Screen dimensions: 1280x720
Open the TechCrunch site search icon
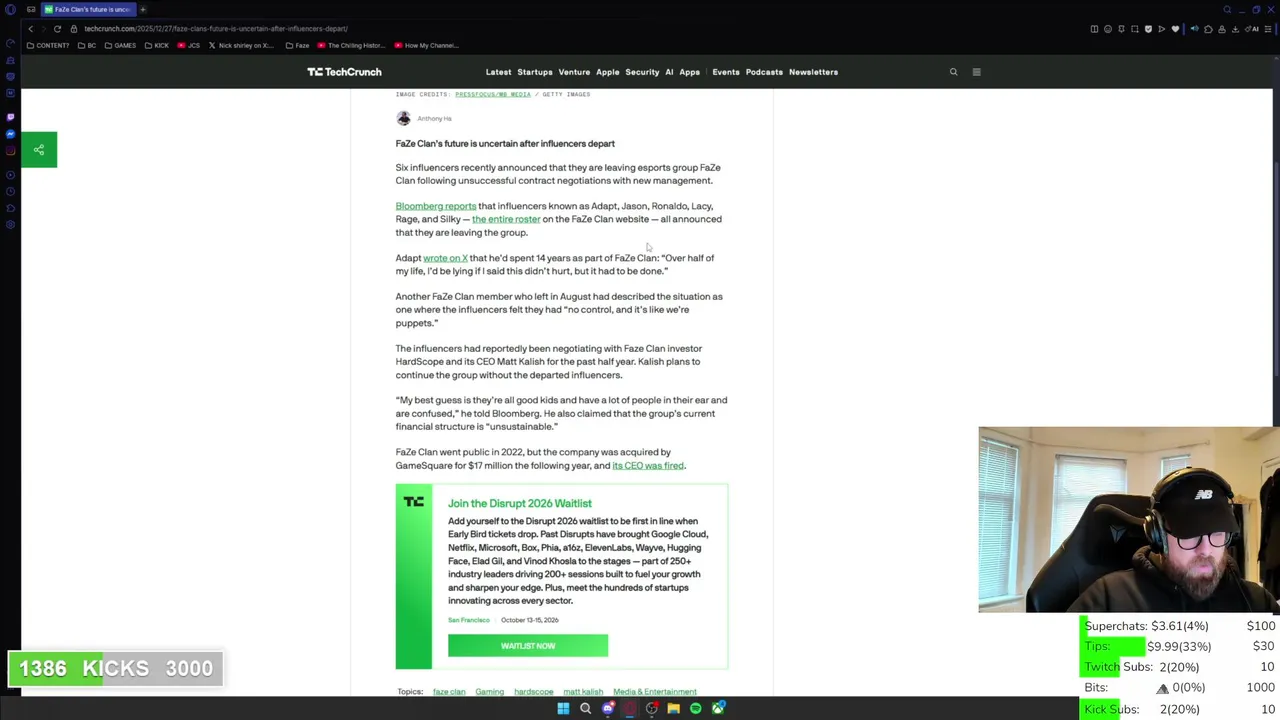click(953, 72)
